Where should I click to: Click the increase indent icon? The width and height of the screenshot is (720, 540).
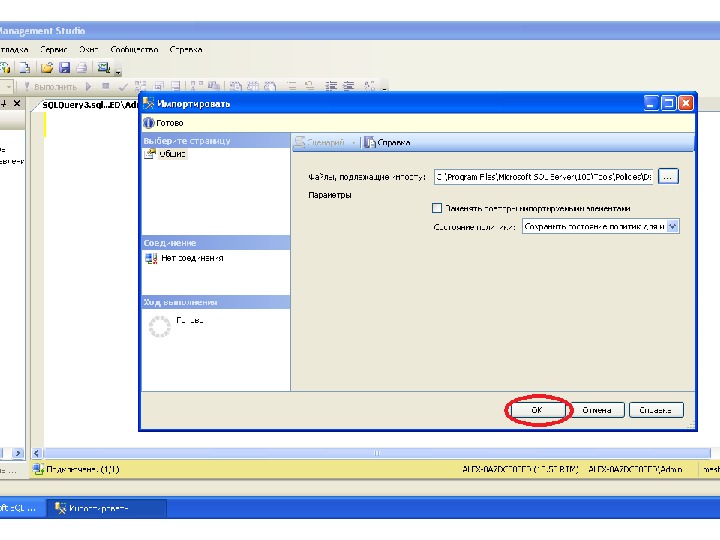click(349, 86)
